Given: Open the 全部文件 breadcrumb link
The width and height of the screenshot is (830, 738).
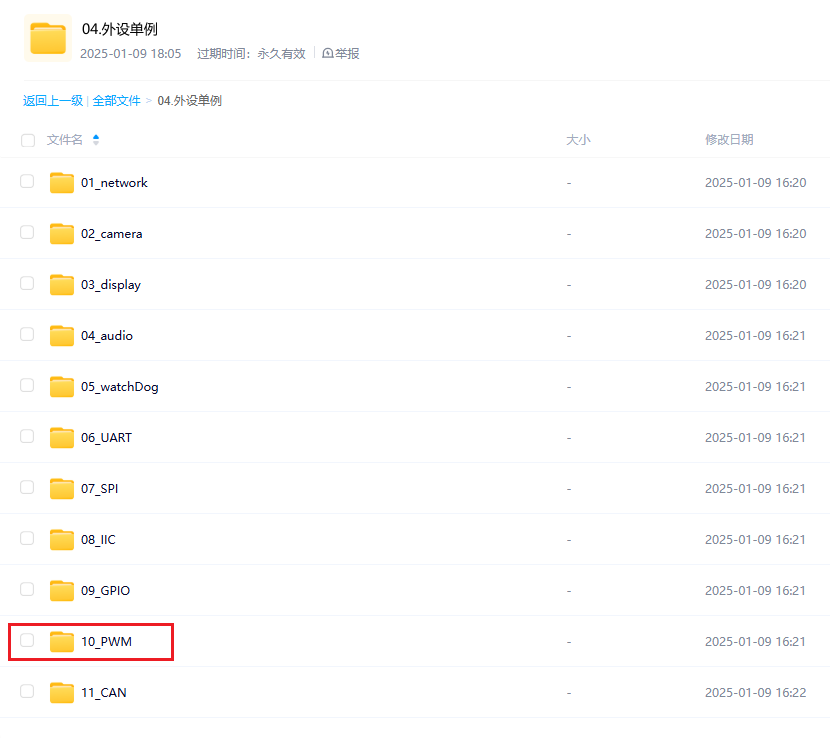Looking at the screenshot, I should pos(116,100).
